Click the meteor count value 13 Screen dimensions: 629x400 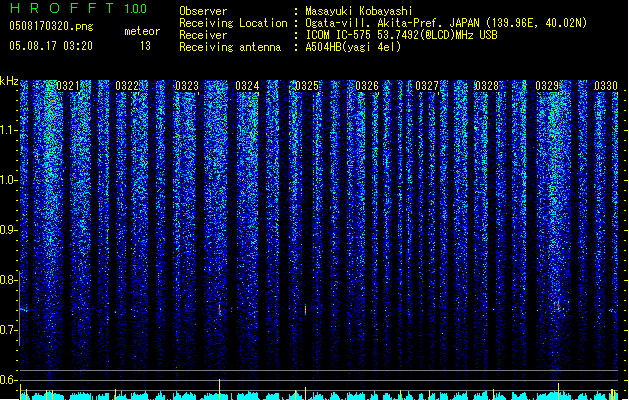coord(145,46)
